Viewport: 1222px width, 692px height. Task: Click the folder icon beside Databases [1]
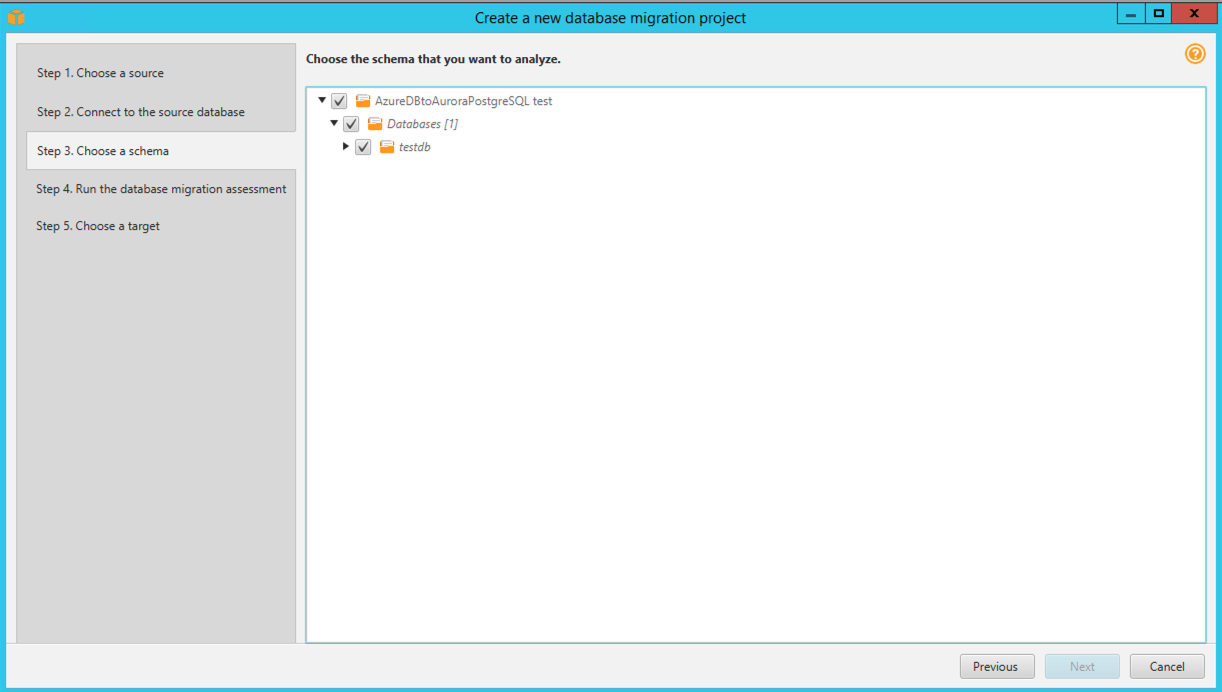pos(374,123)
